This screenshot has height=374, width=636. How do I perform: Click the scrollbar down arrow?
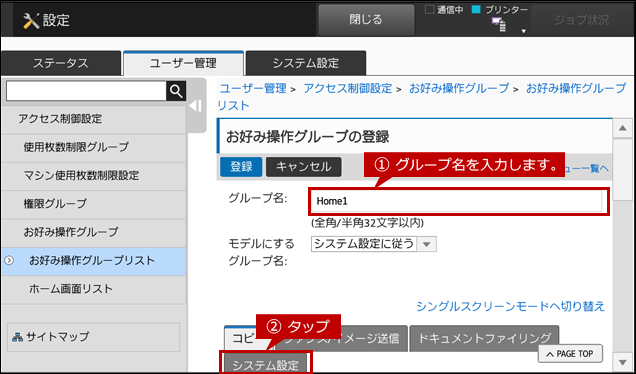point(623,362)
